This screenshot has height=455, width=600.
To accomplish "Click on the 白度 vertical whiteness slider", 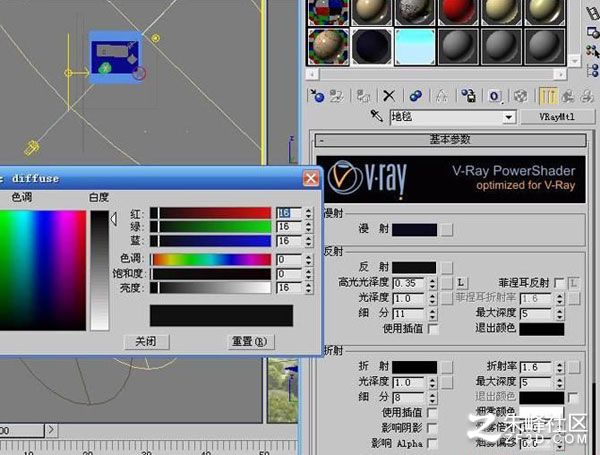I will tap(100, 270).
